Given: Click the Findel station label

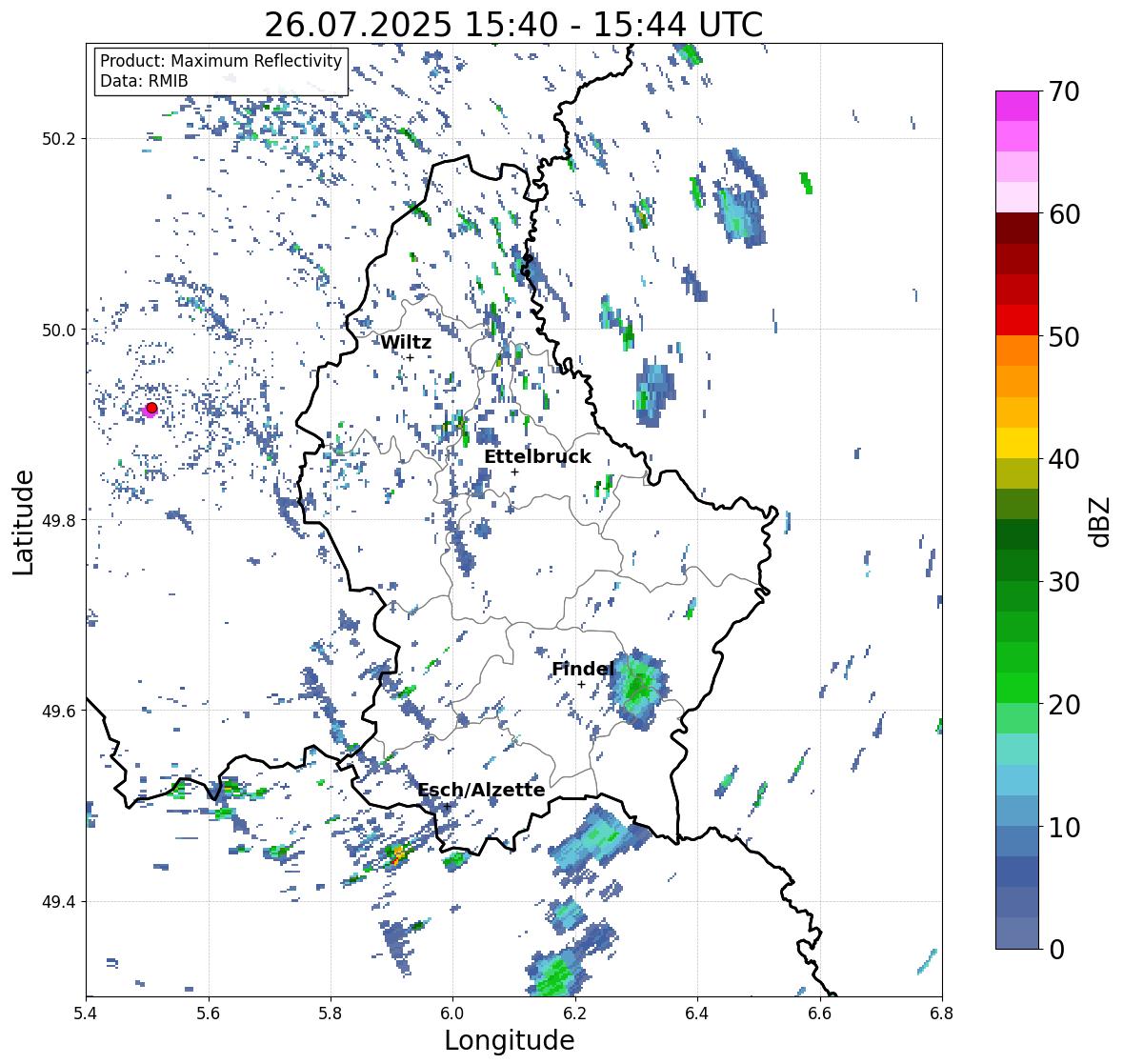Looking at the screenshot, I should (x=583, y=669).
